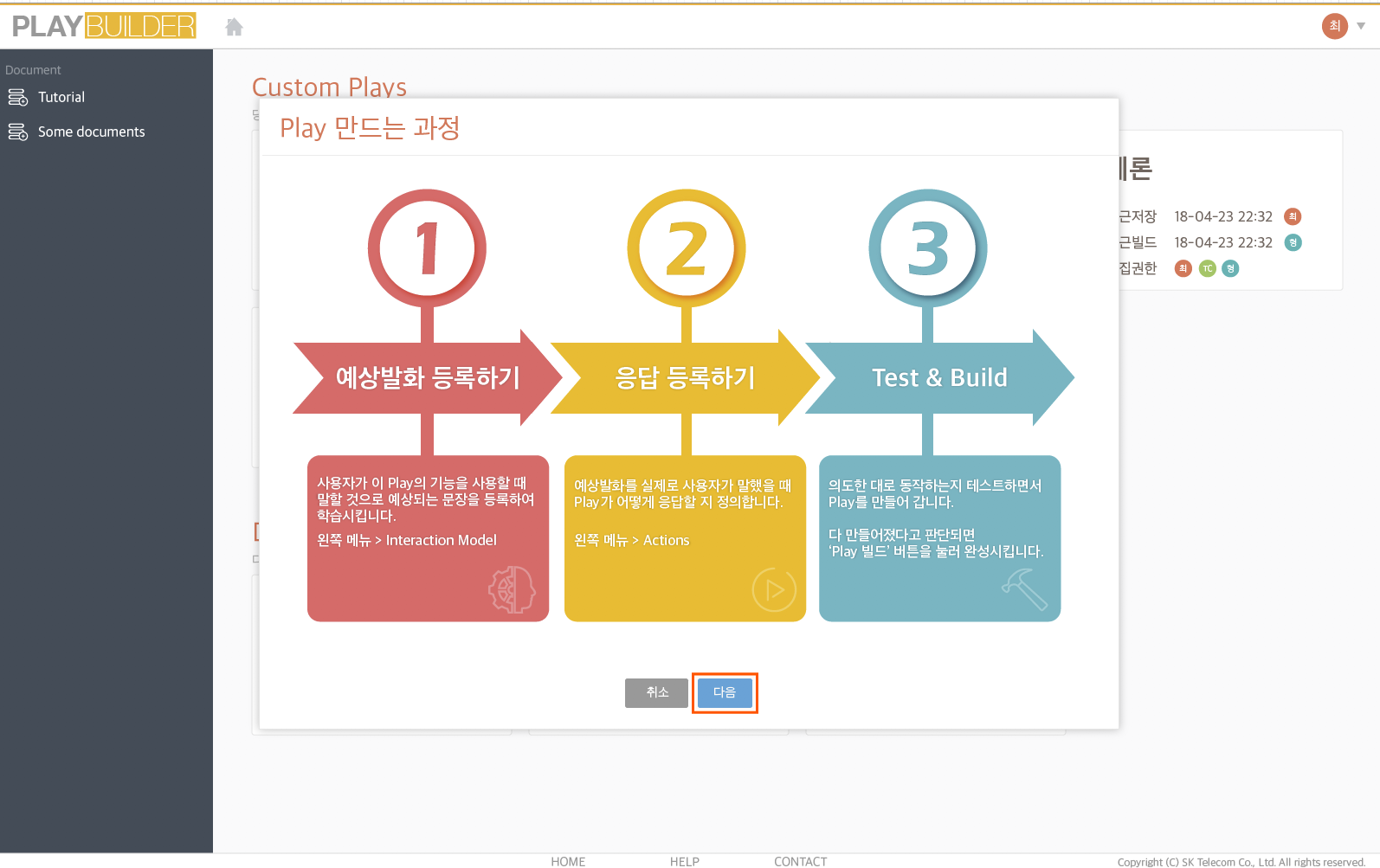The image size is (1380, 868).
Task: Select the Test & Build teal arrow
Action: (x=939, y=377)
